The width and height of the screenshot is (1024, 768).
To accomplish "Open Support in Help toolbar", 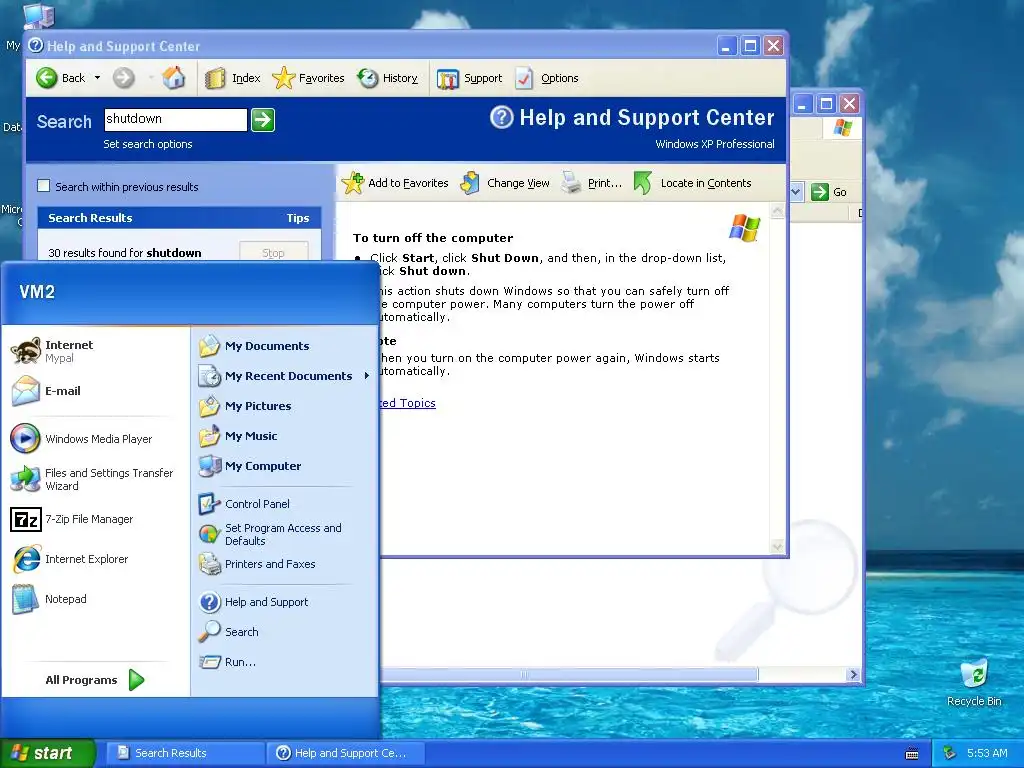I will [470, 78].
